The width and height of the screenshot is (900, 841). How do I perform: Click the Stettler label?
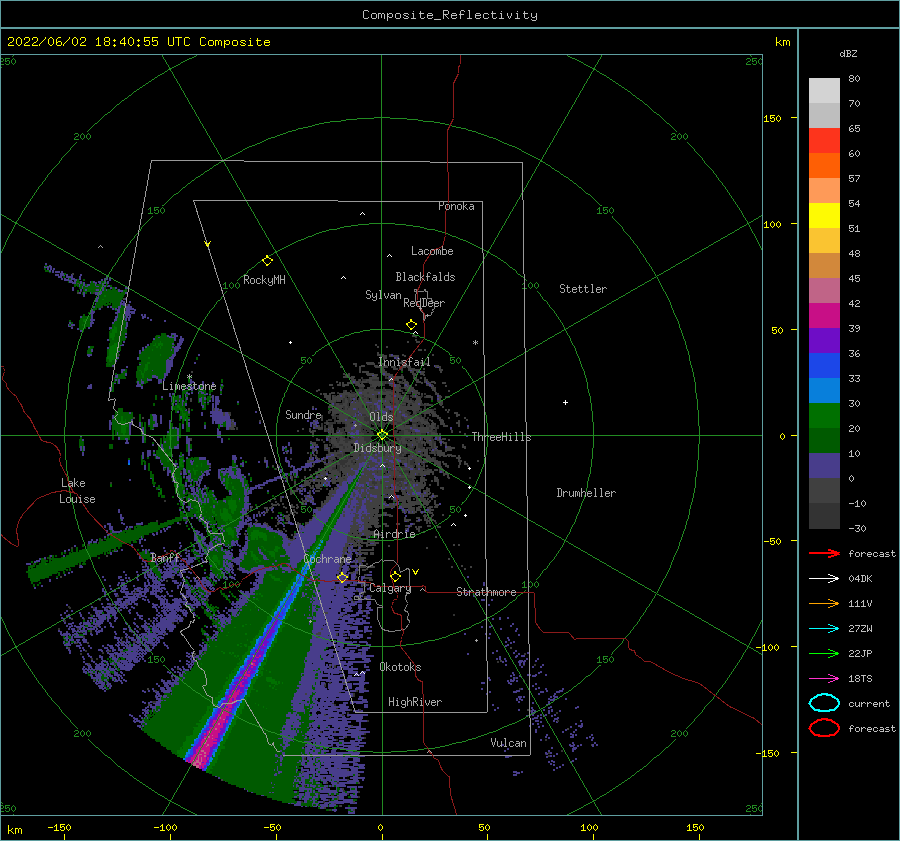click(583, 289)
